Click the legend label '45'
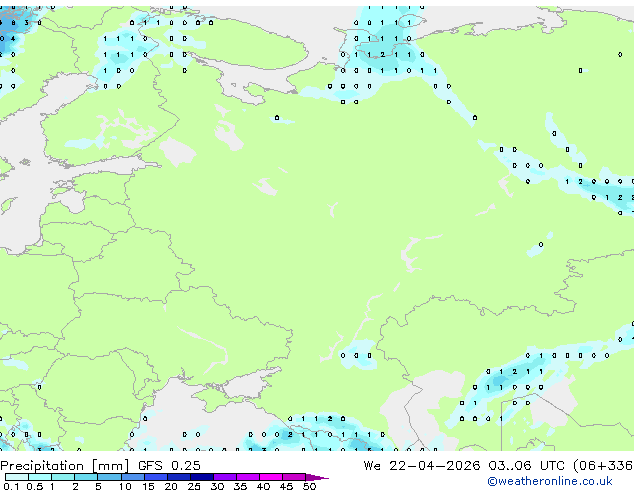This screenshot has height=490, width=634. [x=286, y=486]
